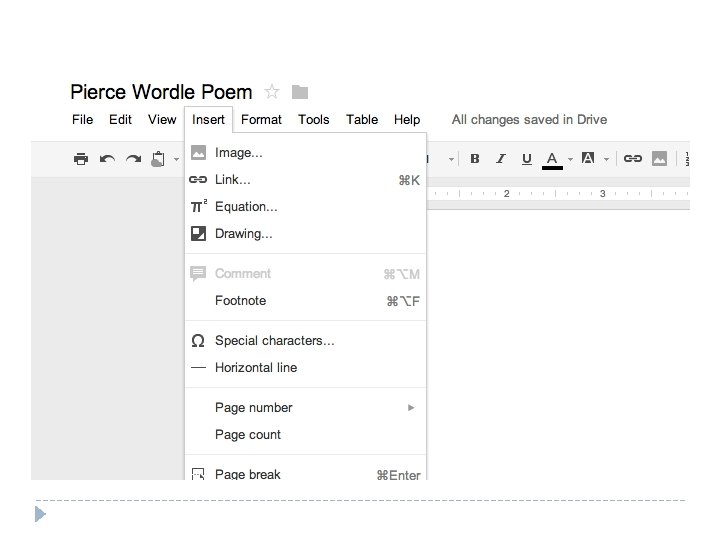Select Drawing... in the Insert menu
This screenshot has width=720, height=540.
tap(305, 234)
